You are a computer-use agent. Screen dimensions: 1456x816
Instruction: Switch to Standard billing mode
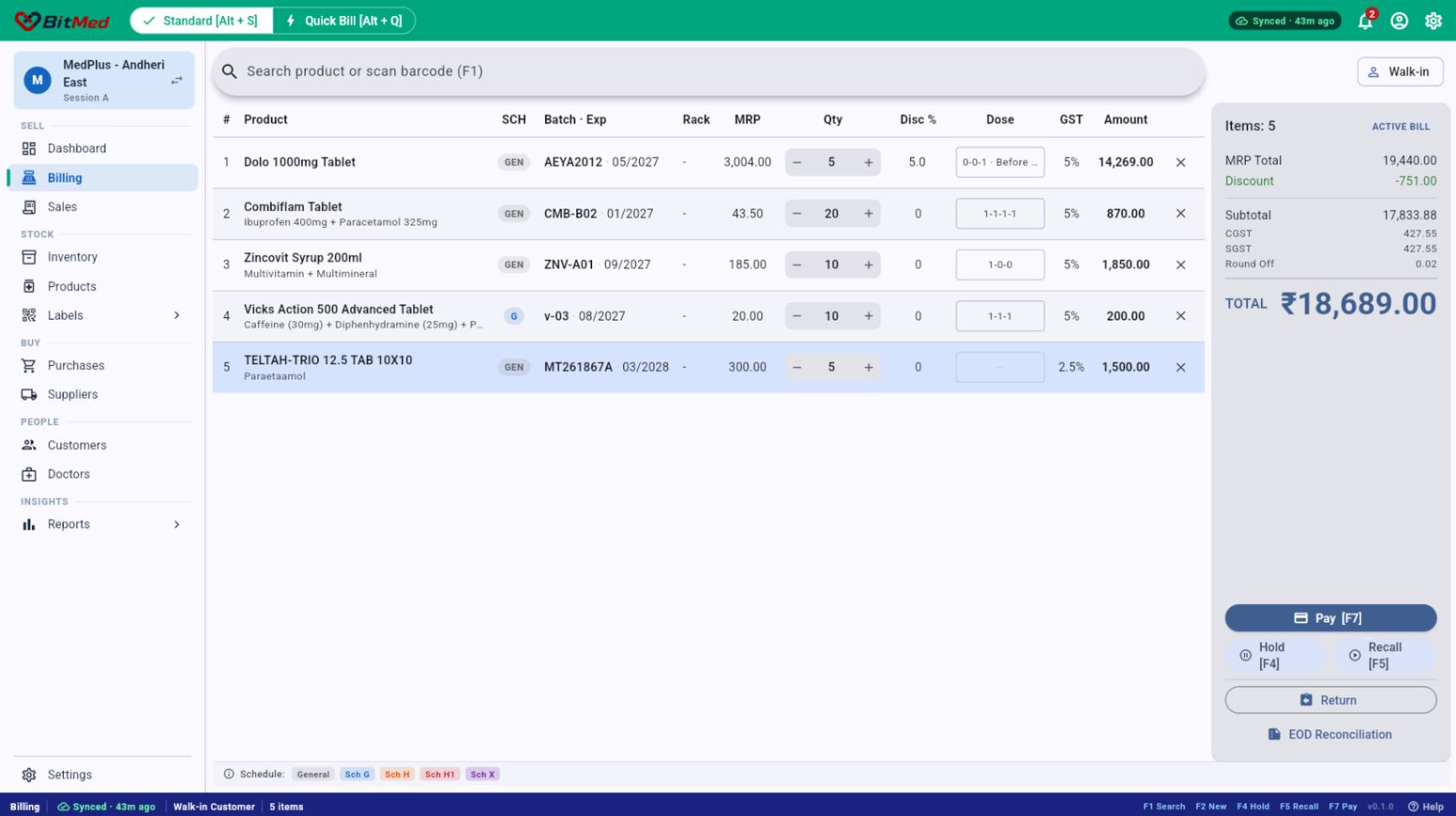tap(202, 21)
